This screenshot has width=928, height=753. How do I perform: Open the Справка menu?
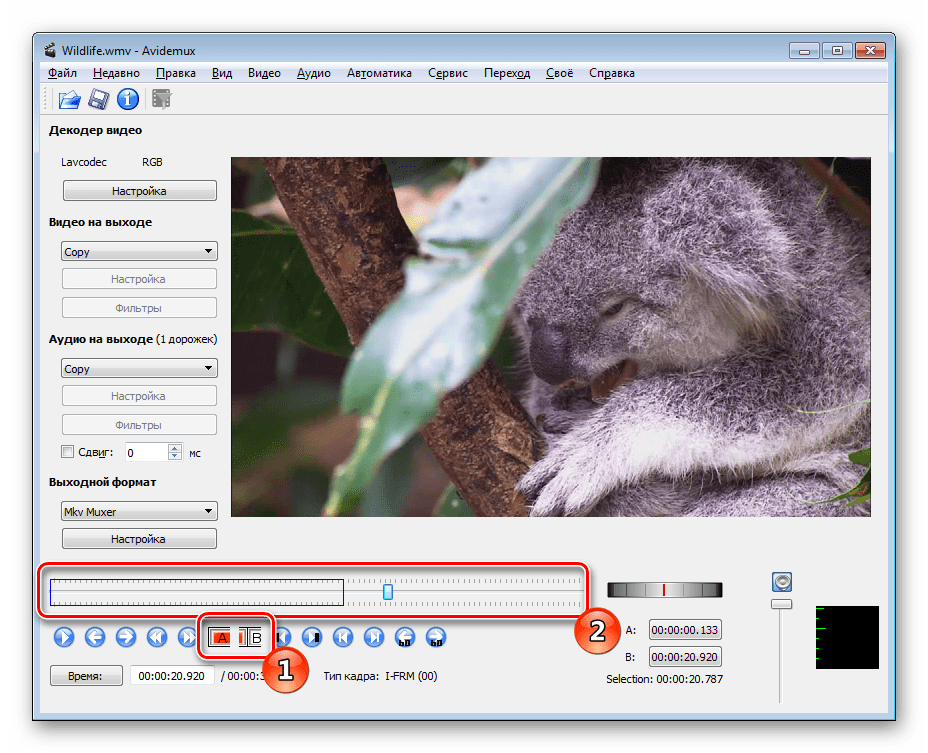[611, 73]
